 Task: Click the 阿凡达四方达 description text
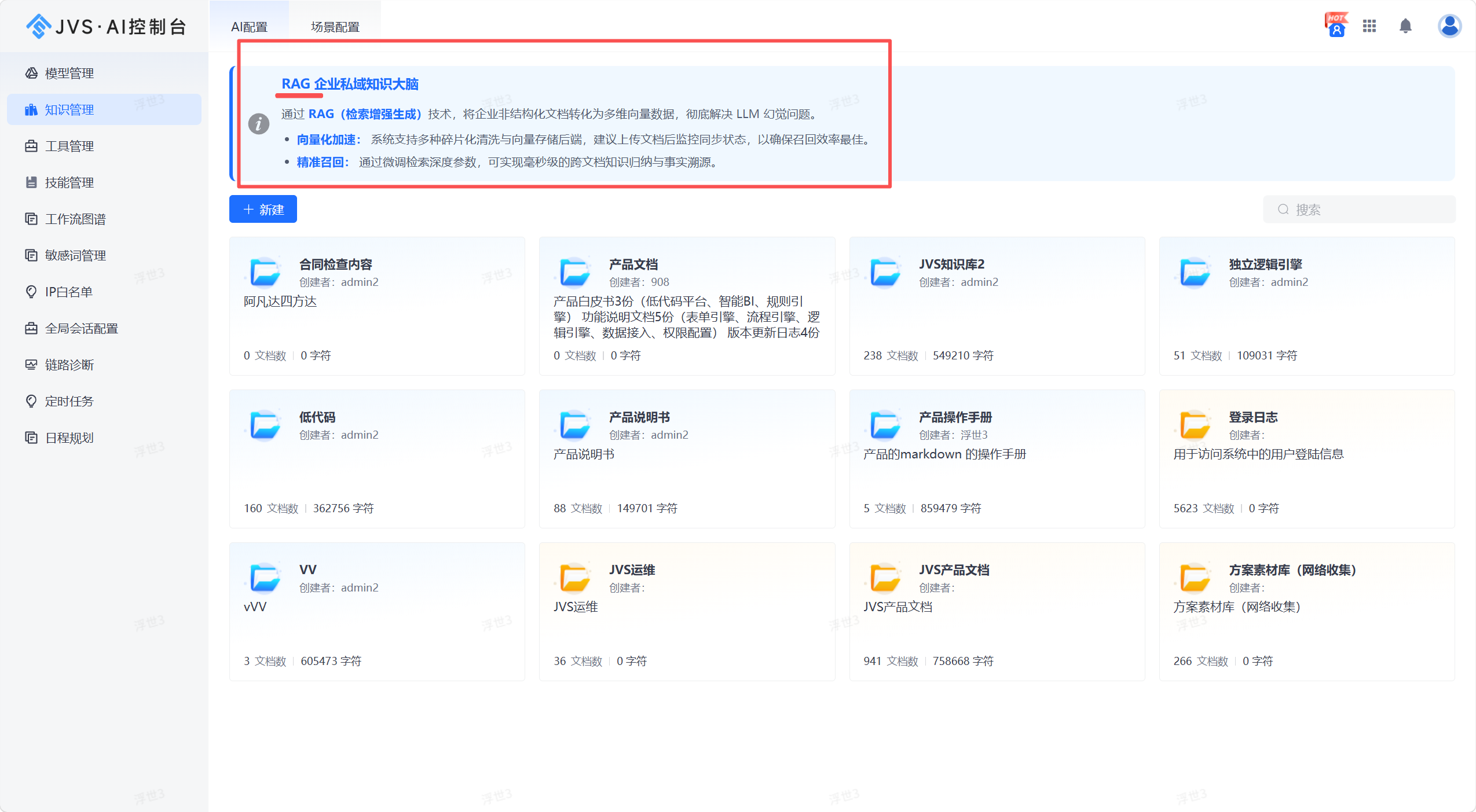(x=280, y=301)
